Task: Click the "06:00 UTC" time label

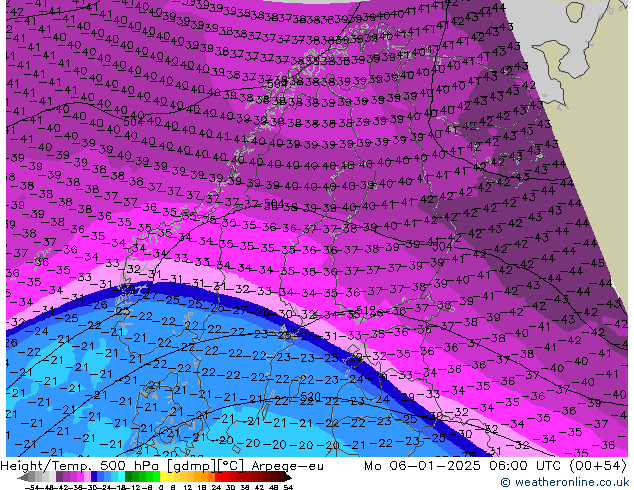Action: click(x=524, y=466)
